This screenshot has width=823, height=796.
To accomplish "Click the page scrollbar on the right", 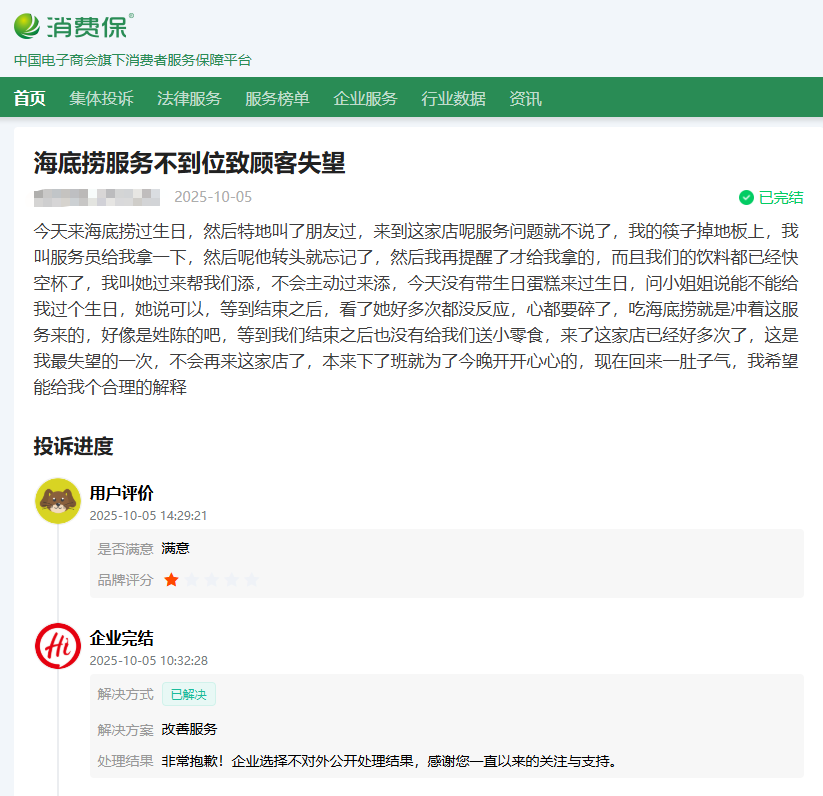I will [x=817, y=398].
